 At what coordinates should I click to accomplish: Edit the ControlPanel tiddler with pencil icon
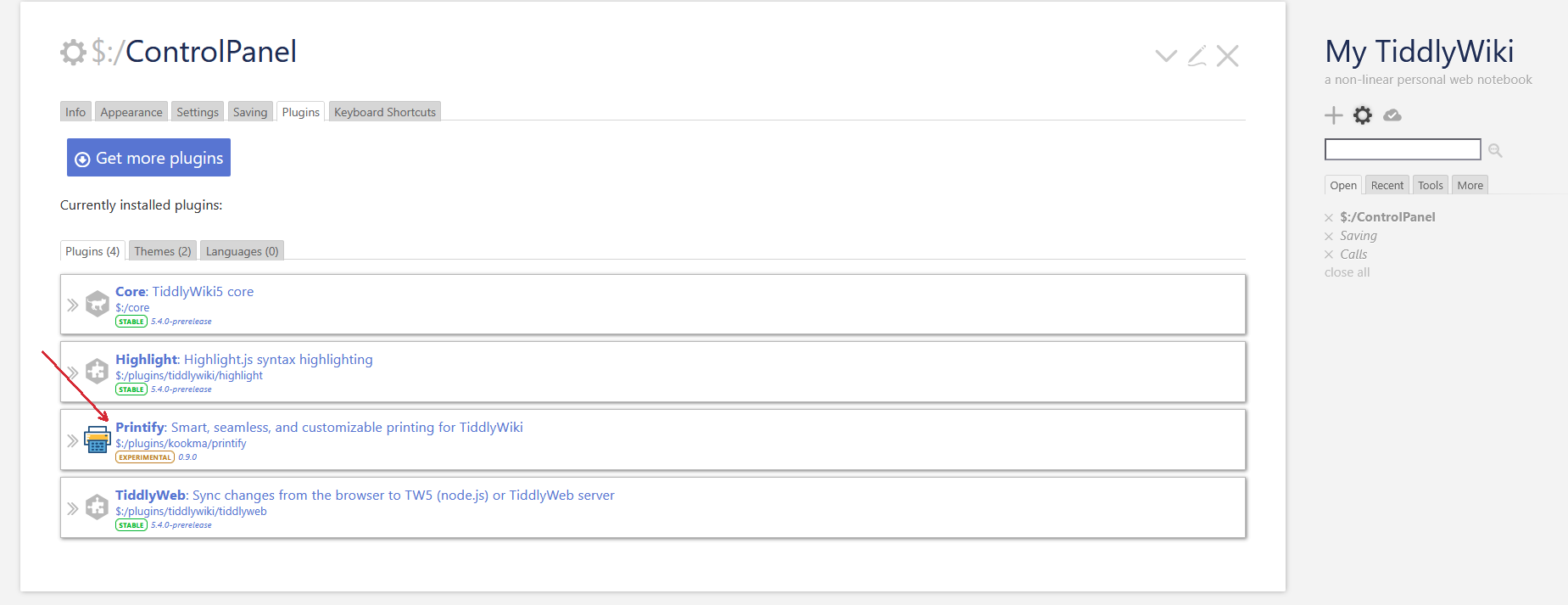[x=1197, y=56]
